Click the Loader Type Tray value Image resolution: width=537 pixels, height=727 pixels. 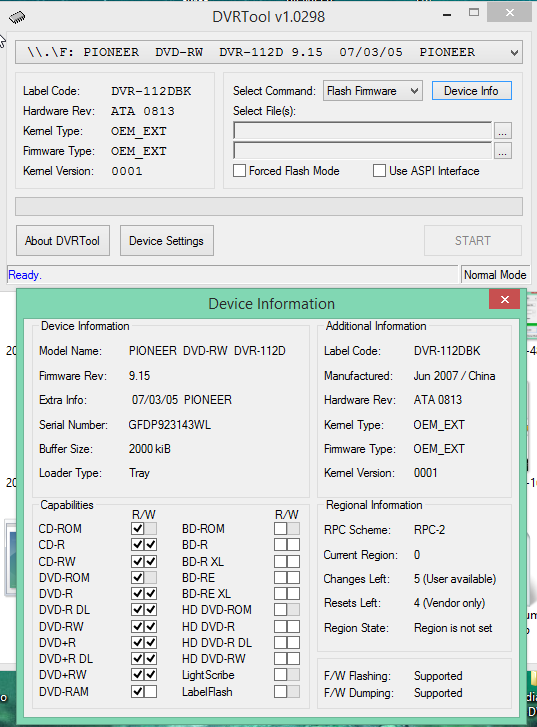(x=139, y=473)
